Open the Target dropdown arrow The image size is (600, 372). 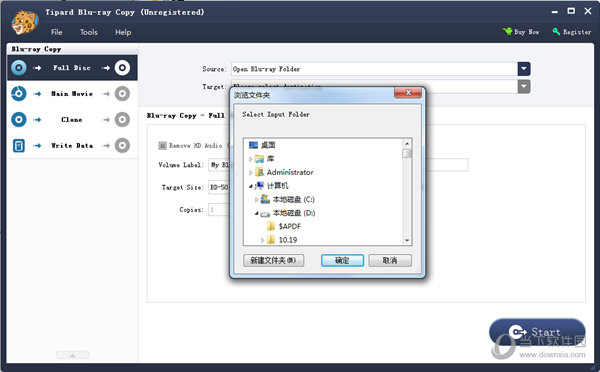[x=524, y=86]
